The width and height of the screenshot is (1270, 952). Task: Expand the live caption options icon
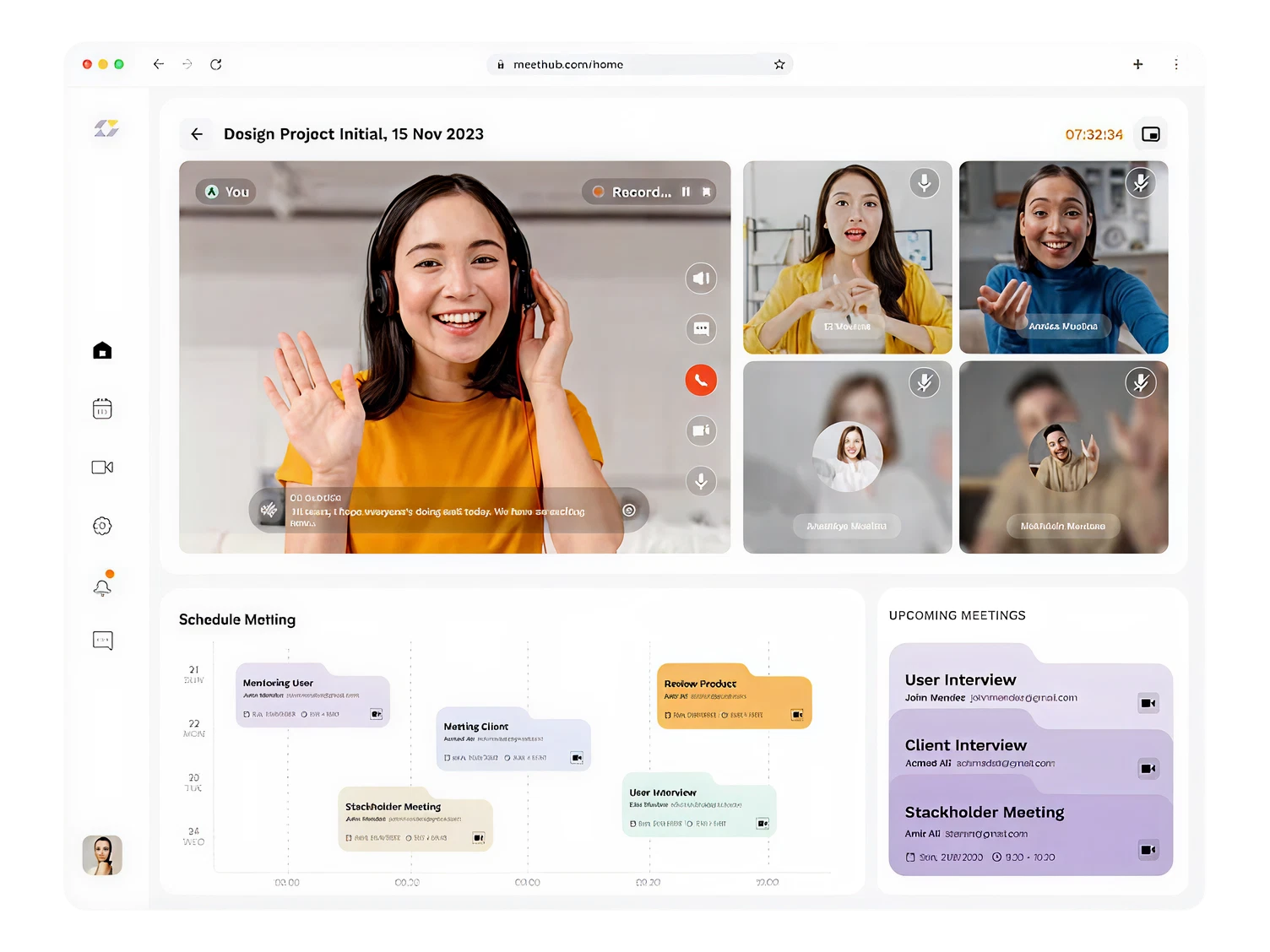pos(628,510)
